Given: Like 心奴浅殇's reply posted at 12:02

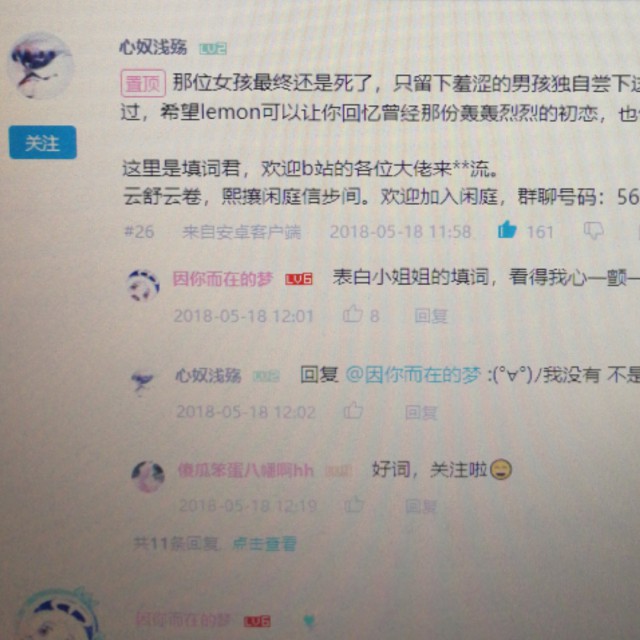Looking at the screenshot, I should pos(353,411).
